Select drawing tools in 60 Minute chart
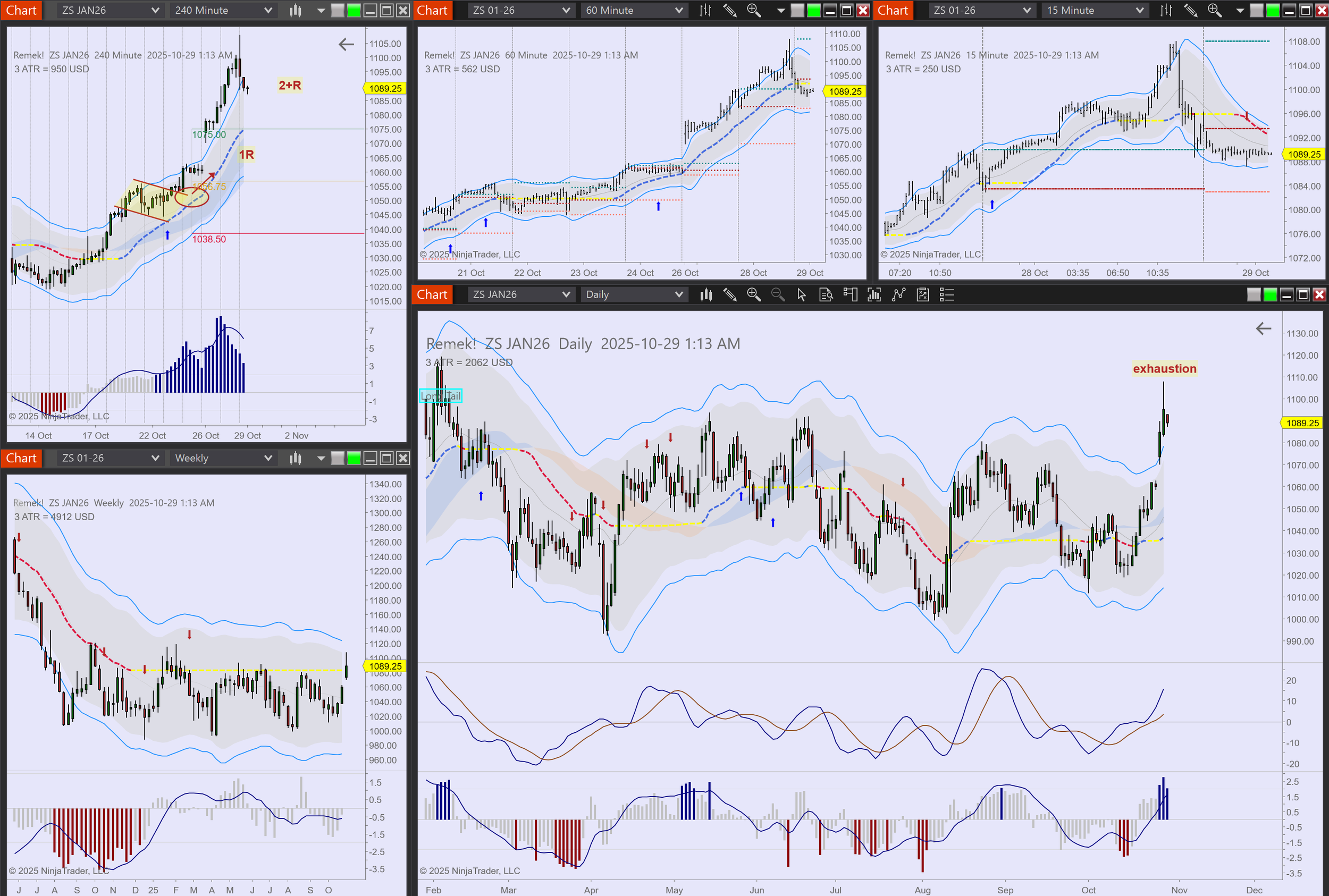This screenshot has width=1329, height=896. coord(729,10)
